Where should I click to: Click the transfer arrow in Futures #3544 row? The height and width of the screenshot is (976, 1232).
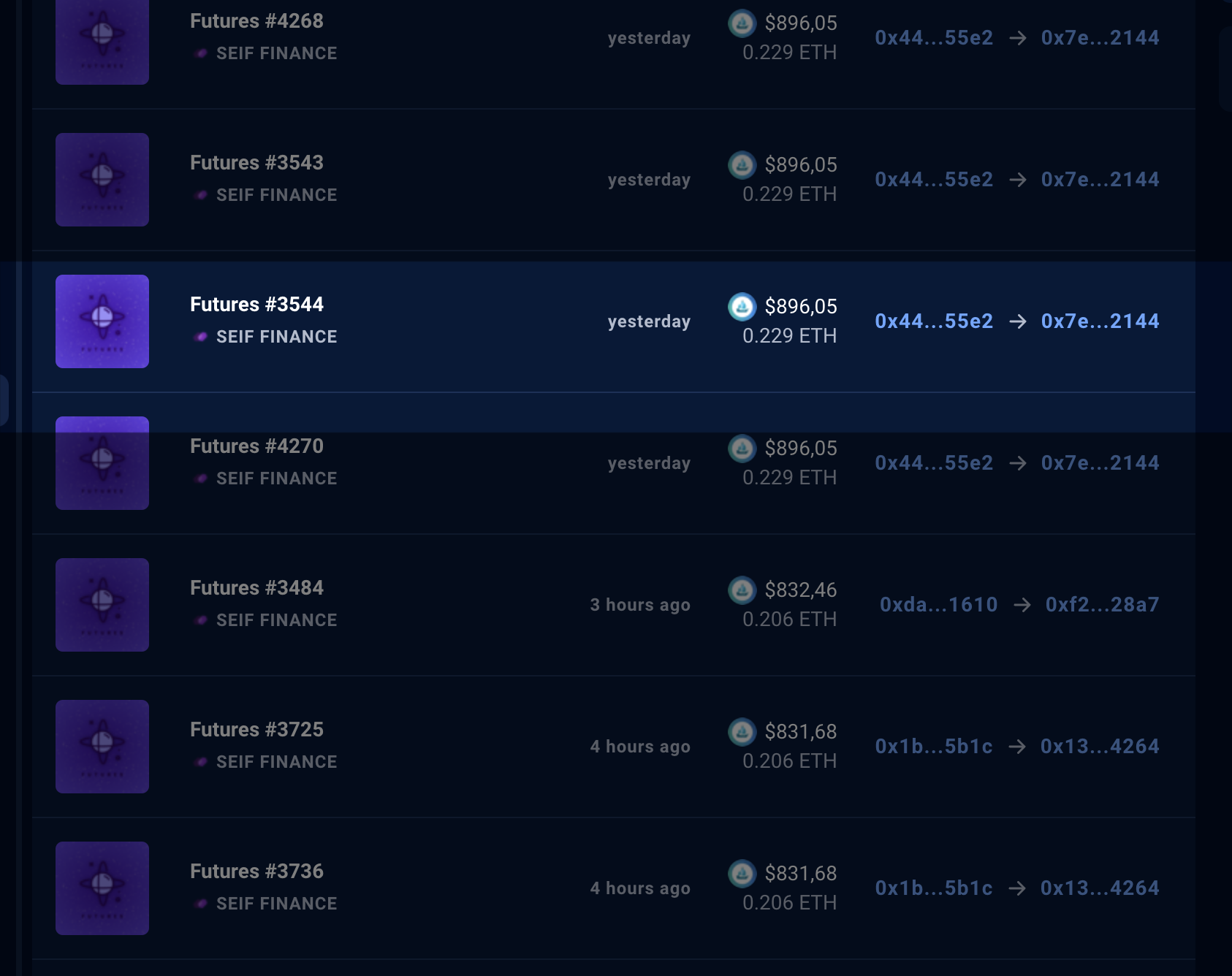point(1017,321)
